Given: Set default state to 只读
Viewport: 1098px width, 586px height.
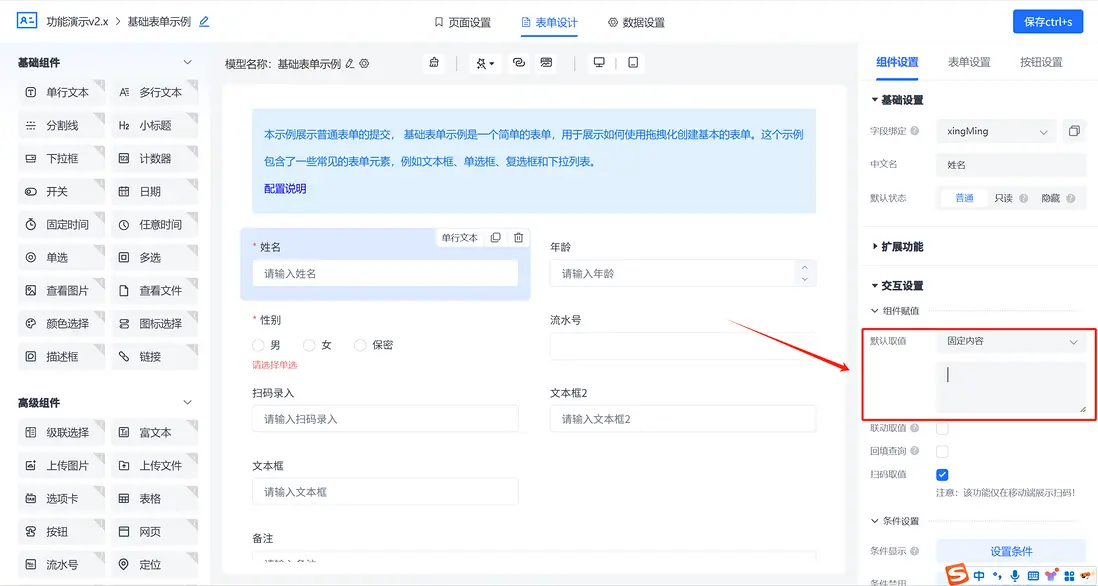Looking at the screenshot, I should pyautogui.click(x=1003, y=198).
